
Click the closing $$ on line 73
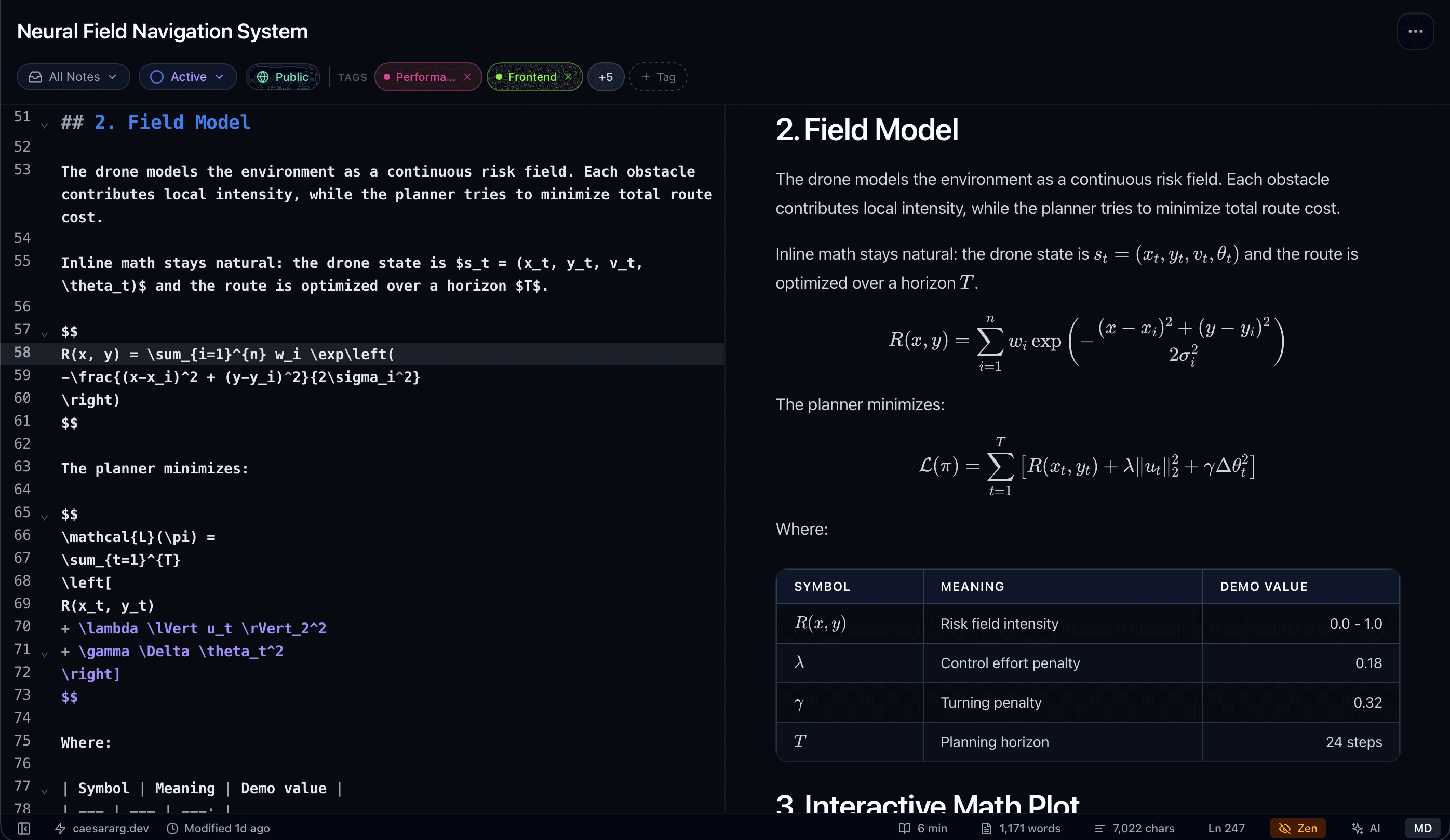[x=70, y=697]
